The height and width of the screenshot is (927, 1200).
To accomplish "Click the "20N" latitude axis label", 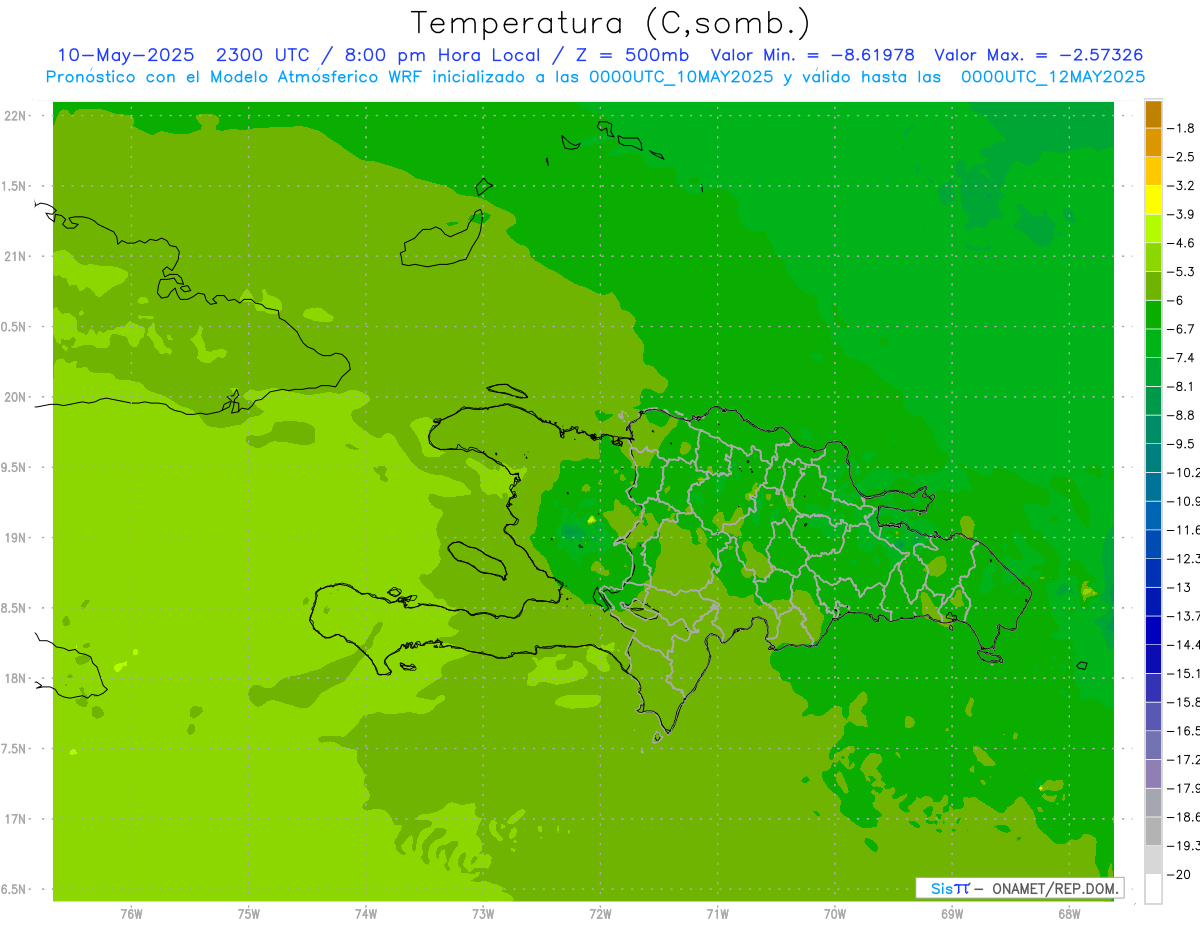I will pos(16,397).
